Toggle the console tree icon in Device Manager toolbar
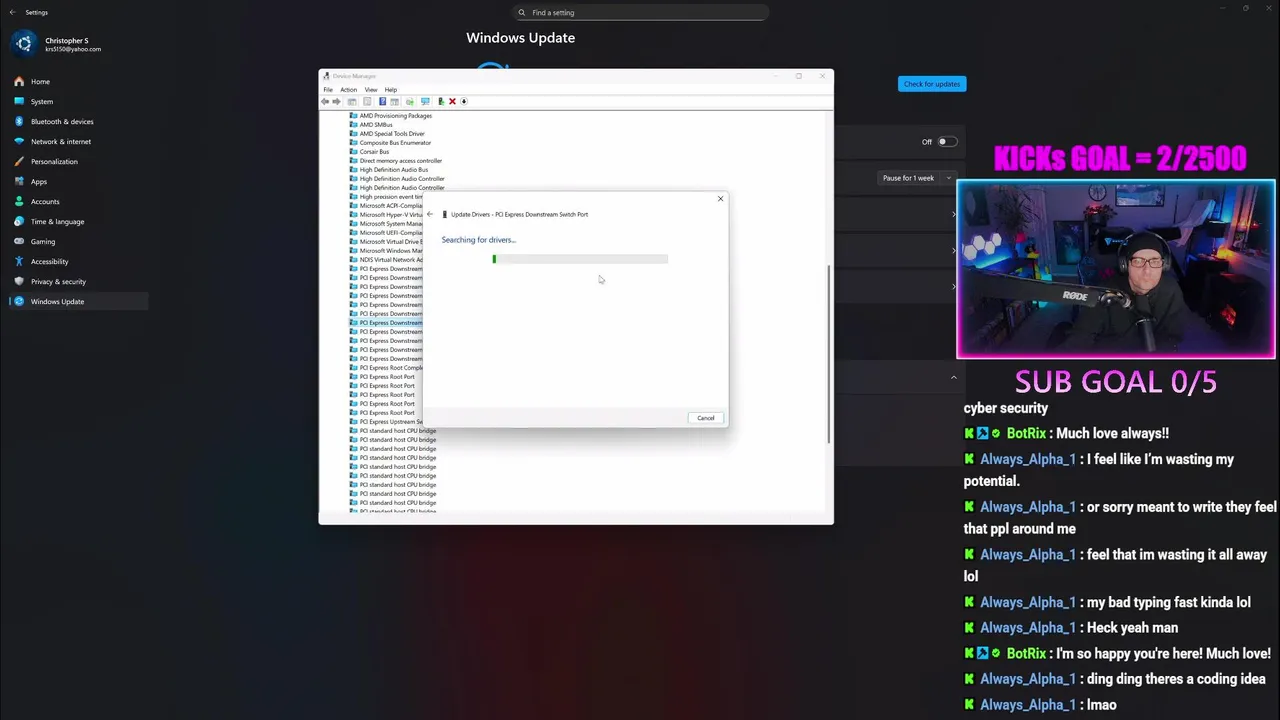This screenshot has width=1280, height=720. (x=352, y=101)
